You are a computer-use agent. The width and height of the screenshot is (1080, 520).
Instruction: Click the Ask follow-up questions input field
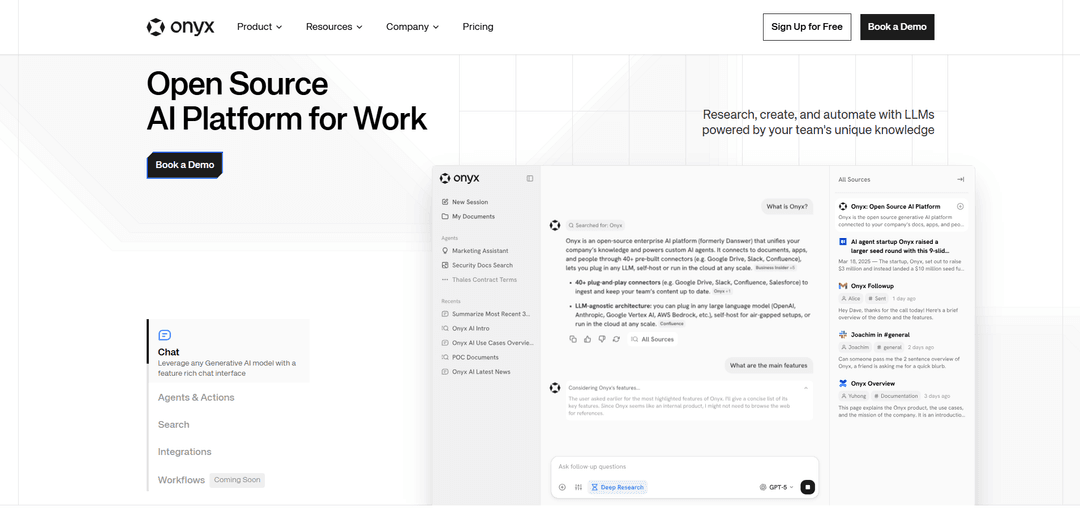[685, 467]
